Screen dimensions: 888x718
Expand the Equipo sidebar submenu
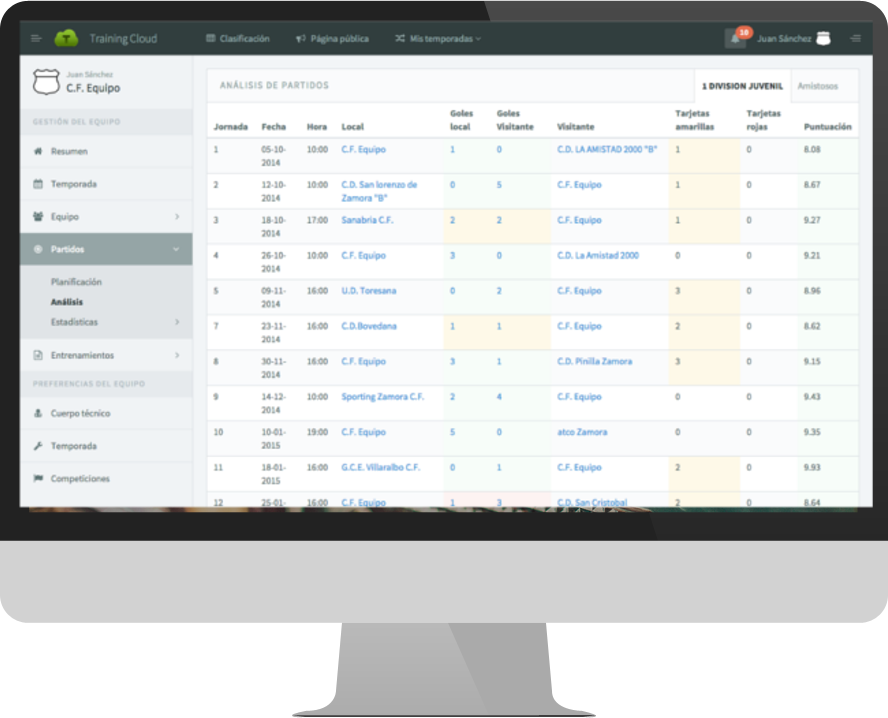click(x=177, y=217)
